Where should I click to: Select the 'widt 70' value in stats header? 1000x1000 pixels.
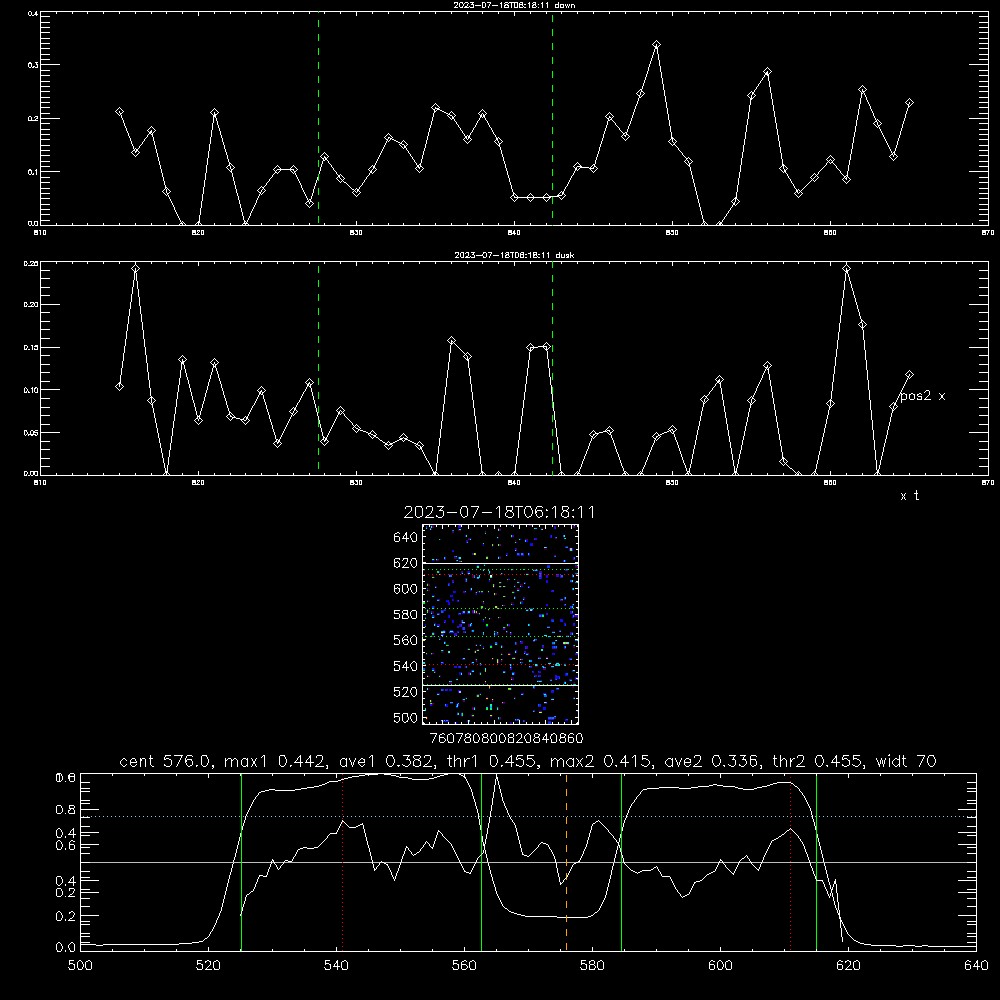(906, 761)
